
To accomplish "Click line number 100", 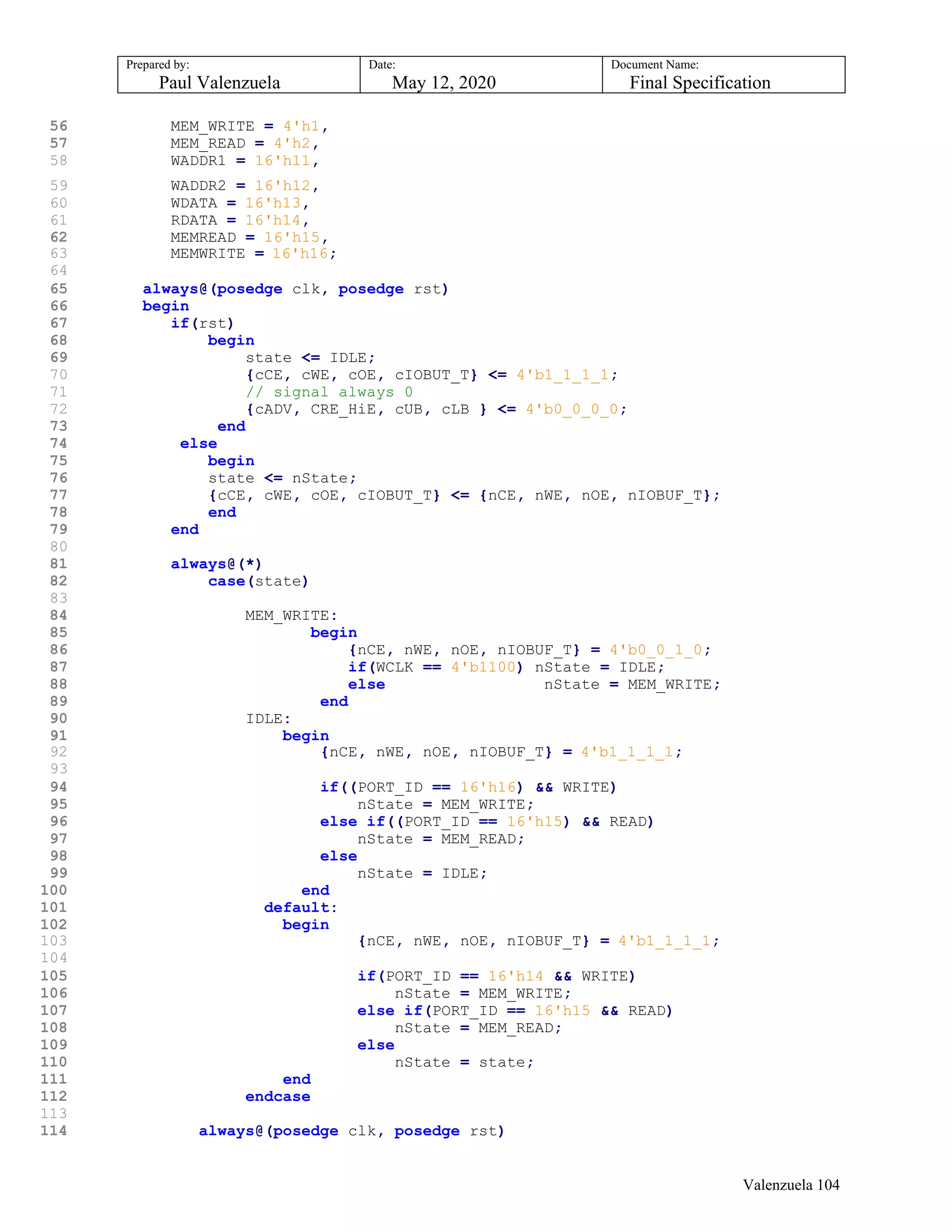I will pos(53,890).
